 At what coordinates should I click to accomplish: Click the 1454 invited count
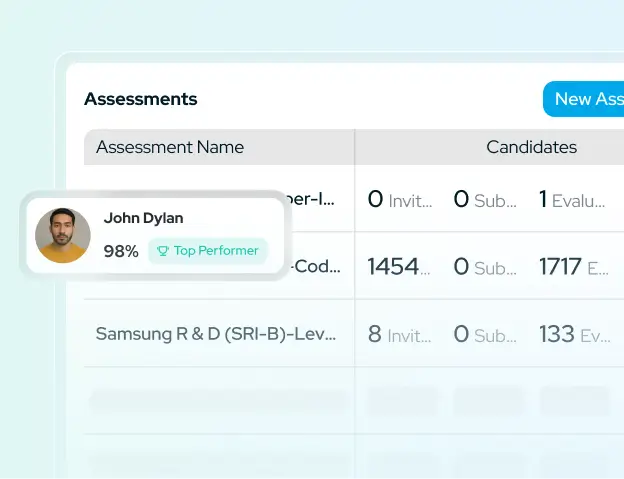[398, 267]
